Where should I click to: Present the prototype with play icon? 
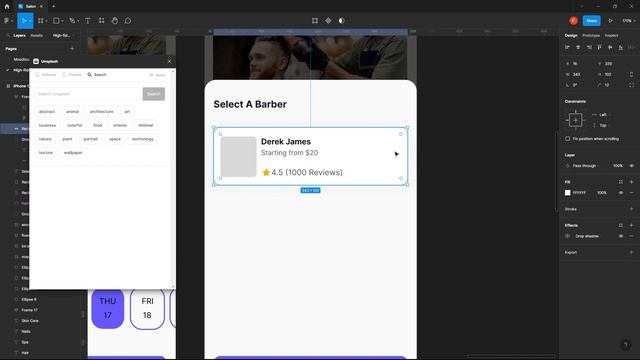coord(611,21)
